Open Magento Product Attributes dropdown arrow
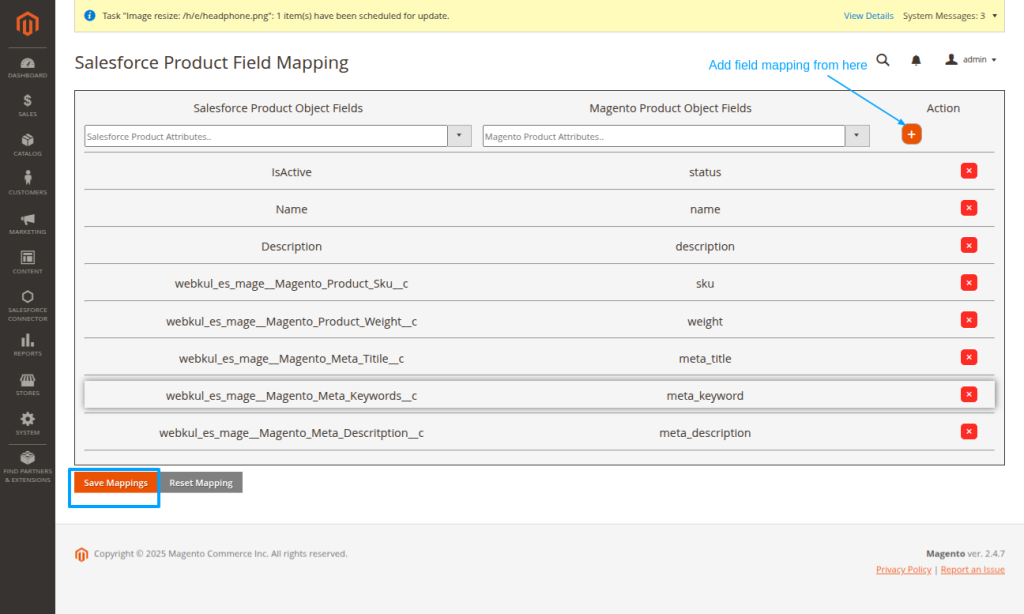The height and width of the screenshot is (614, 1024). point(857,136)
